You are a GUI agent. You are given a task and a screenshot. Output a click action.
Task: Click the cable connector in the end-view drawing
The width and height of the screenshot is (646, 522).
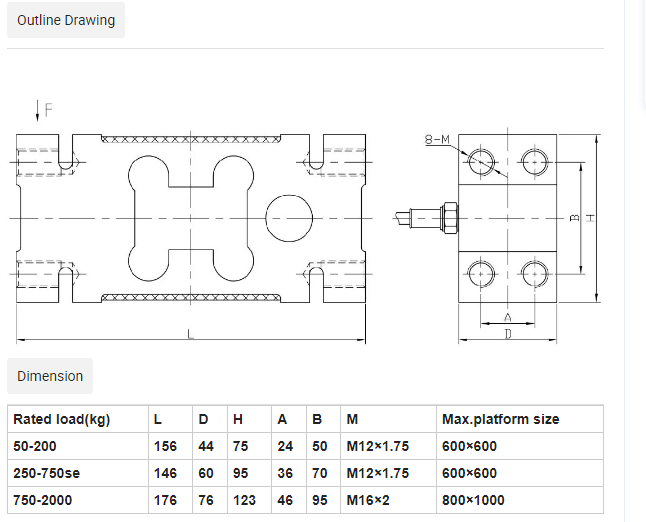(x=430, y=217)
